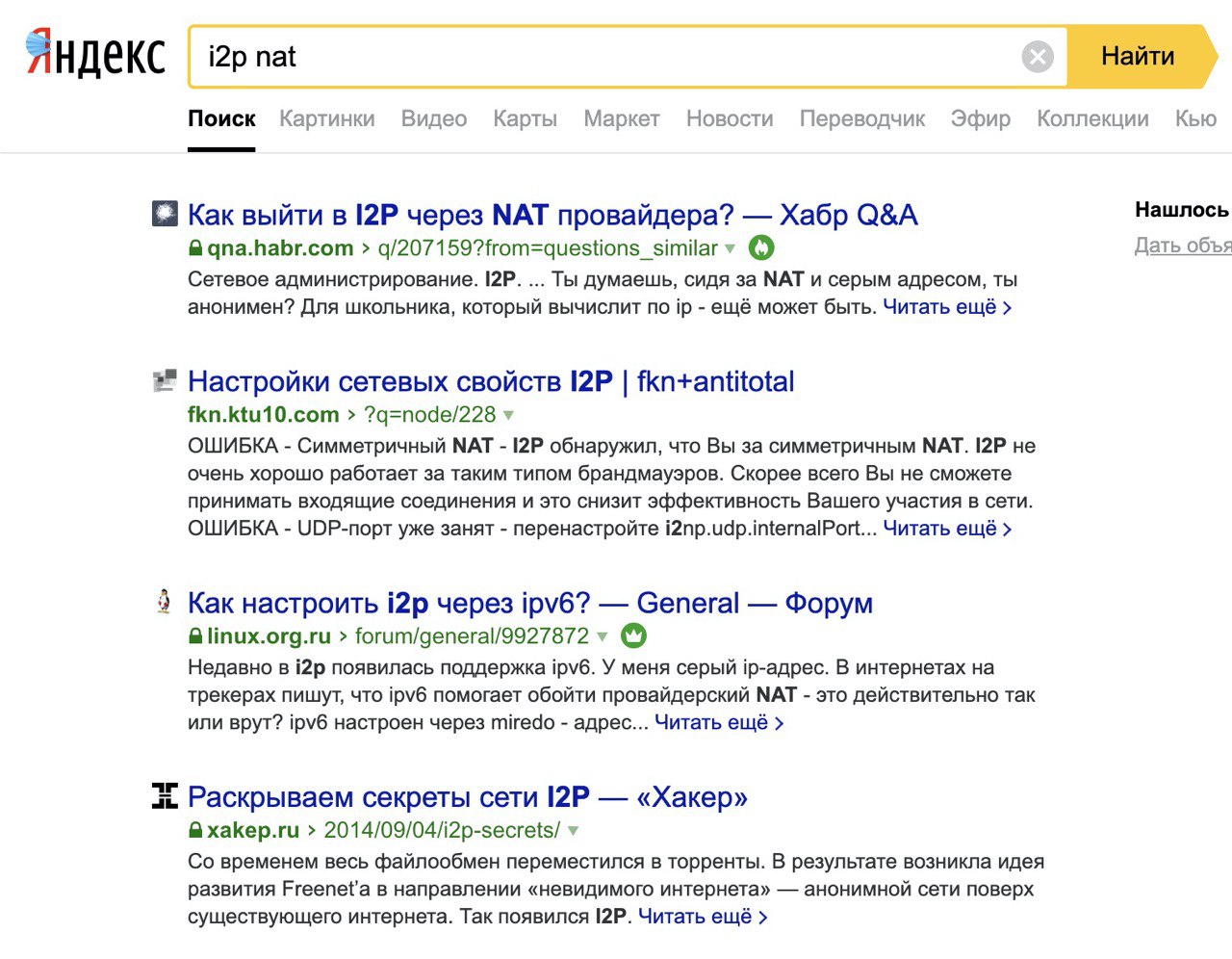This screenshot has width=1232, height=959.
Task: Open the 2014/09/04/i2p-secrets/ path link
Action: coord(442,830)
